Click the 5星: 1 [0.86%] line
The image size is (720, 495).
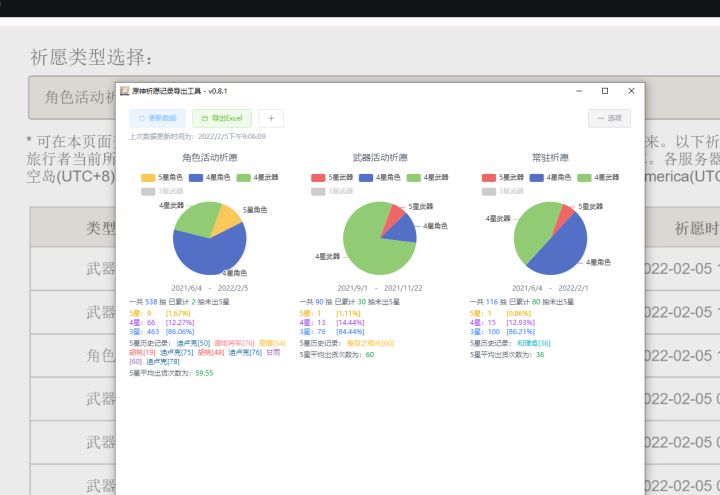[501, 313]
